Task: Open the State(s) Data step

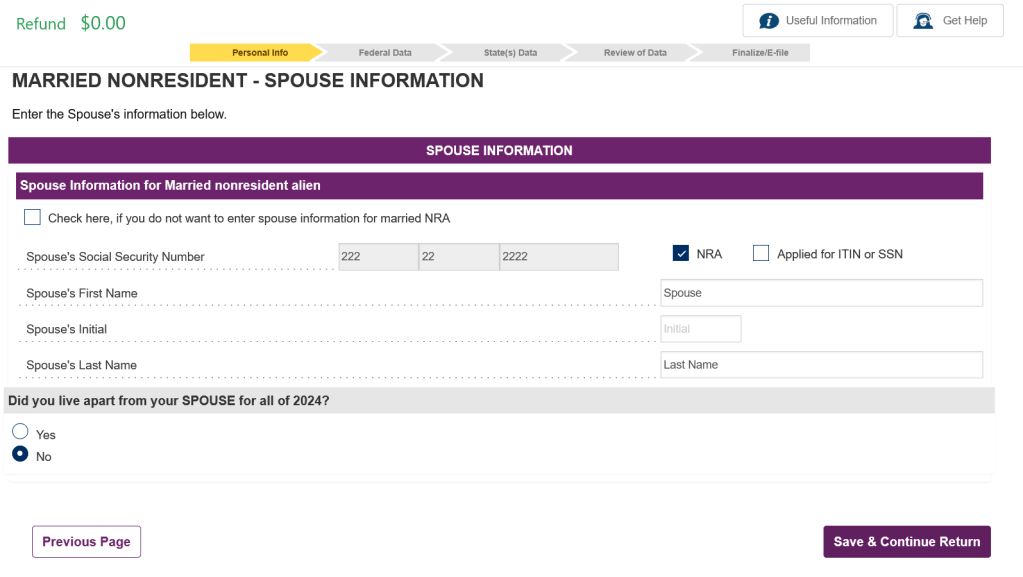Action: [510, 53]
